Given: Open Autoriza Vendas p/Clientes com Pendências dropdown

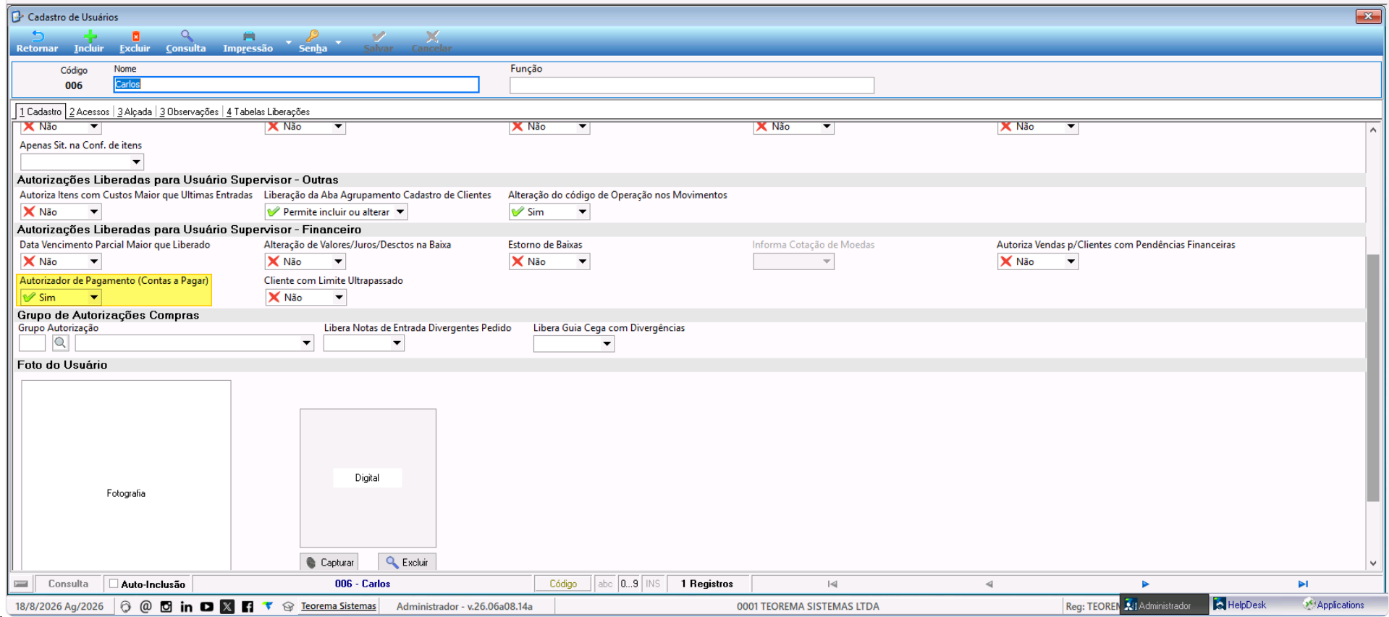Looking at the screenshot, I should [1071, 262].
